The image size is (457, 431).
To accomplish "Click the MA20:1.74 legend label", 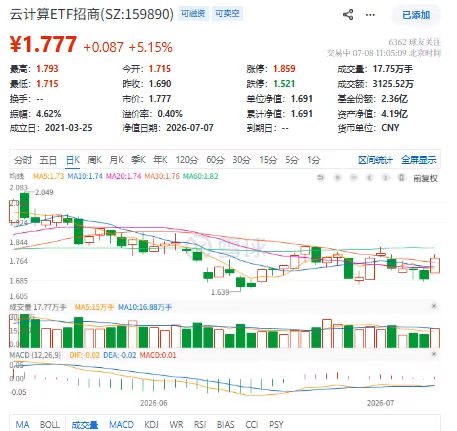I will coord(123,176).
